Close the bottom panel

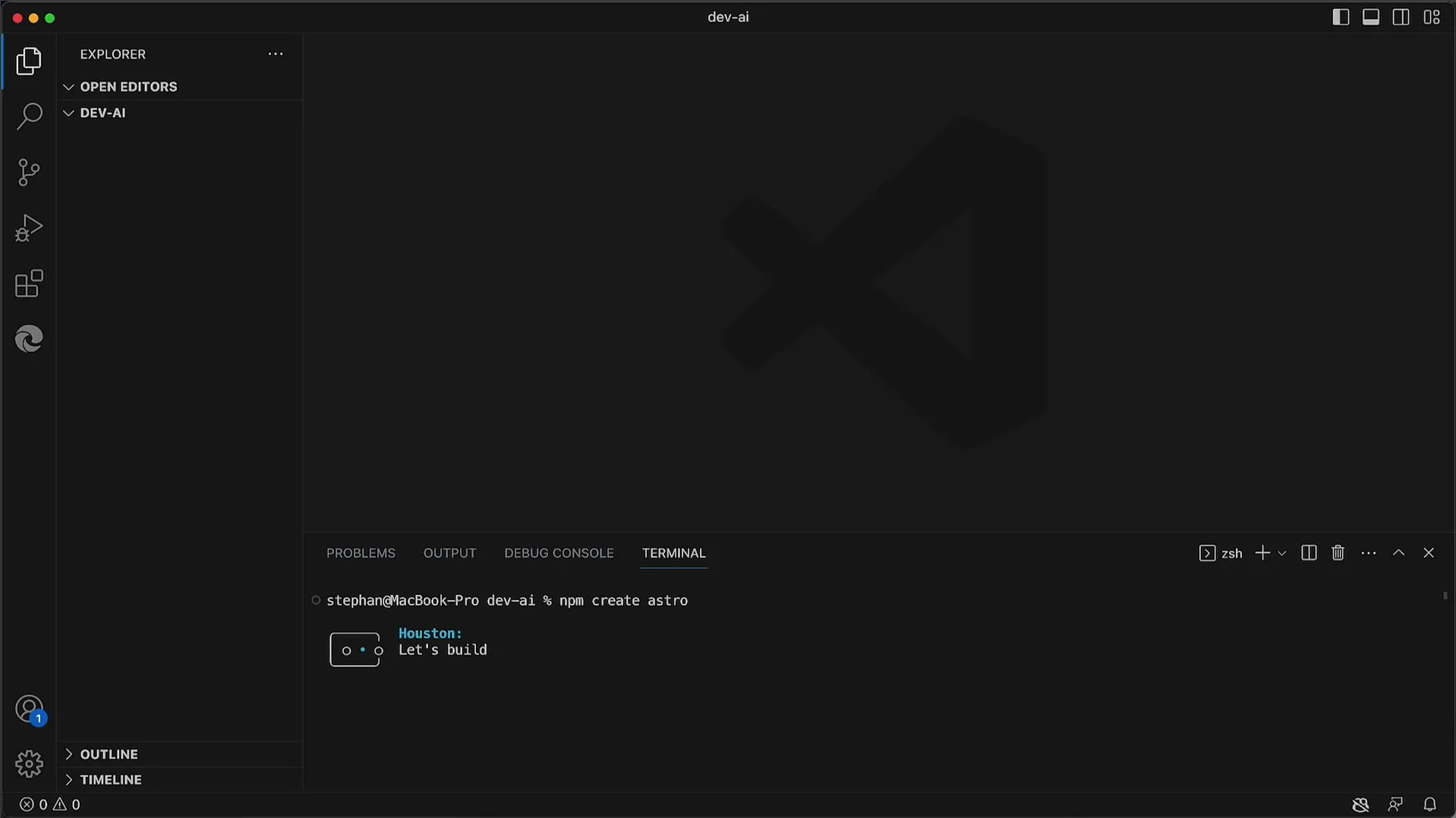(x=1429, y=553)
